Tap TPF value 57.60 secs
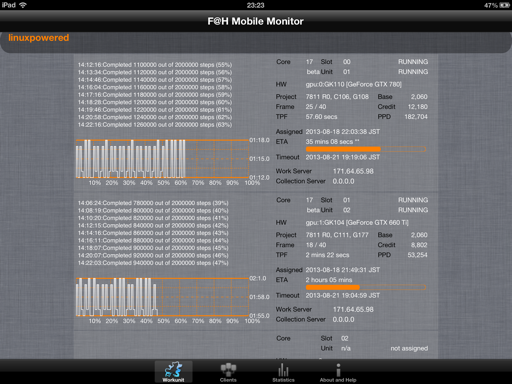The height and width of the screenshot is (384, 512). pos(321,117)
